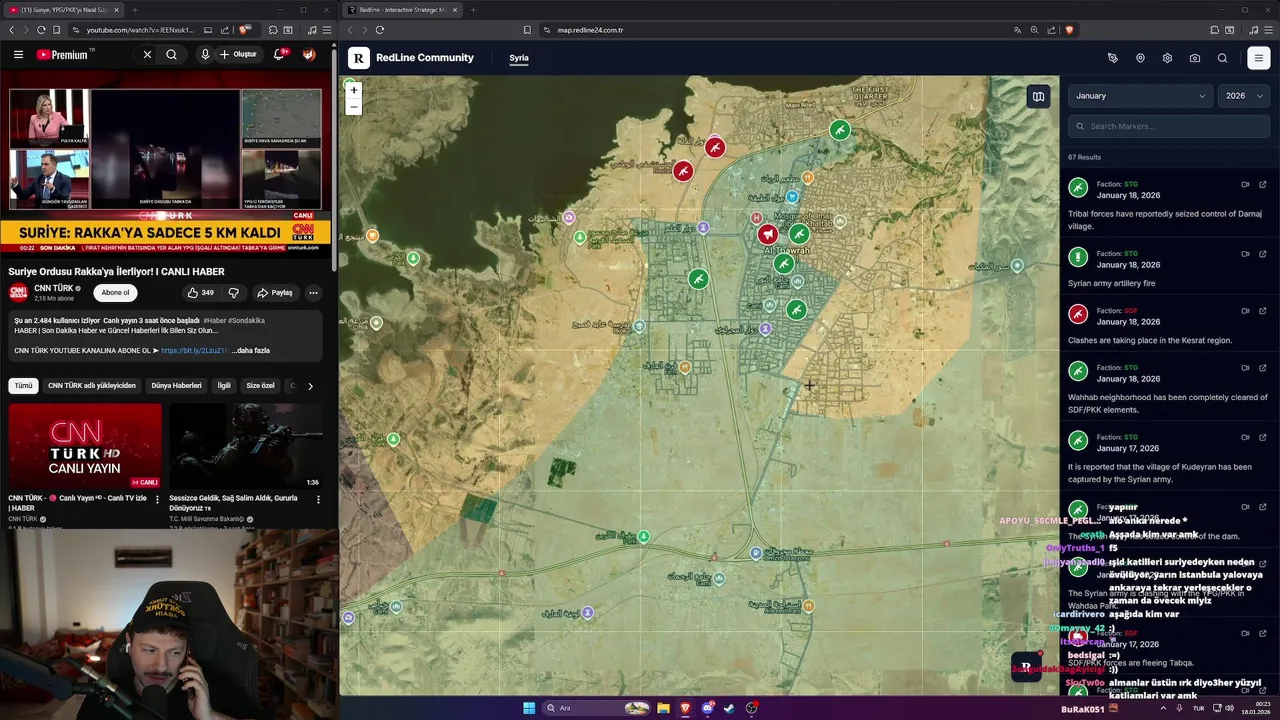Like the video with 349 likes
The height and width of the screenshot is (720, 1280).
pos(201,293)
